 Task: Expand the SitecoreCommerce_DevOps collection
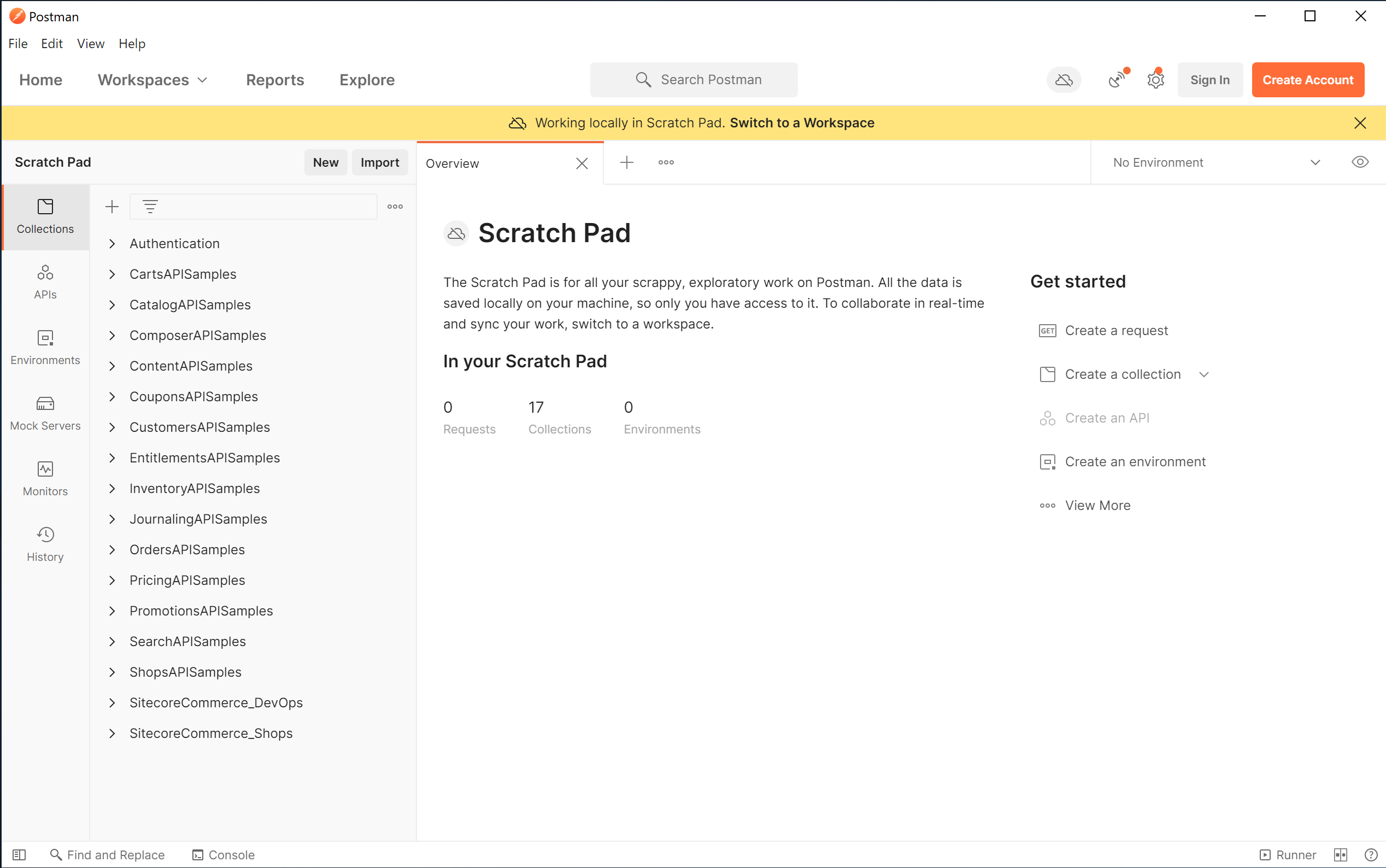click(x=112, y=703)
